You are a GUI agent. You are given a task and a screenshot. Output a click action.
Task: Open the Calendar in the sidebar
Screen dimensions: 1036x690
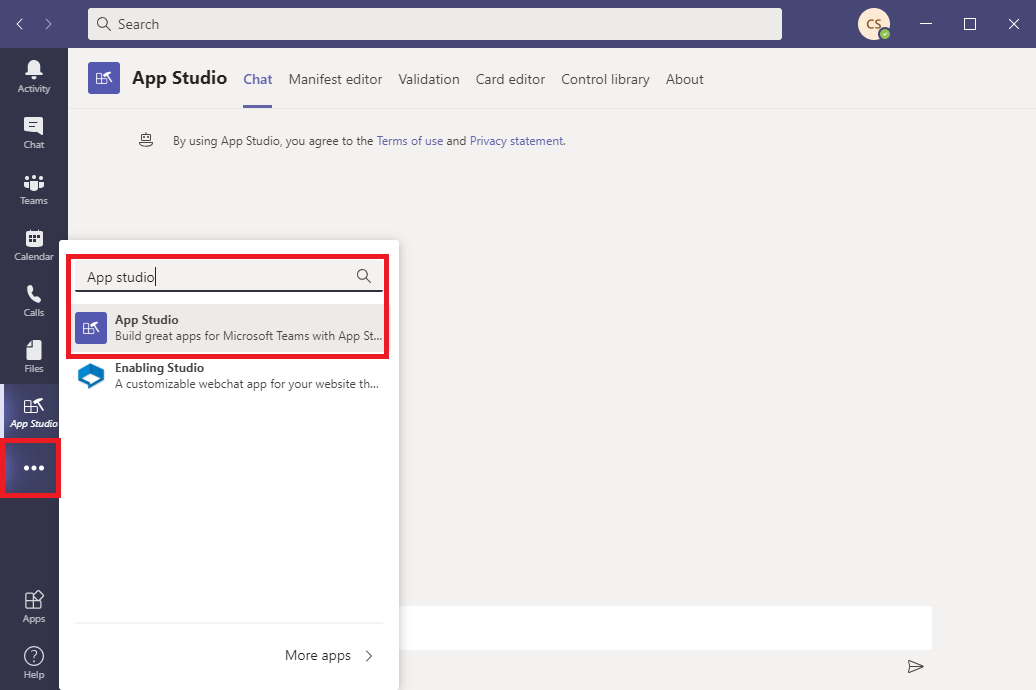34,245
